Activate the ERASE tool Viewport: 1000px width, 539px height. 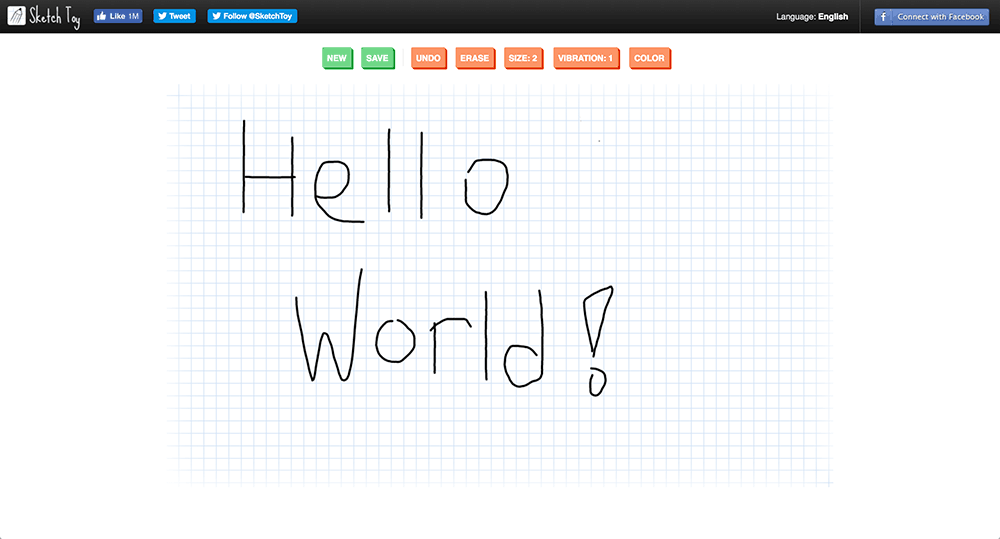click(474, 58)
